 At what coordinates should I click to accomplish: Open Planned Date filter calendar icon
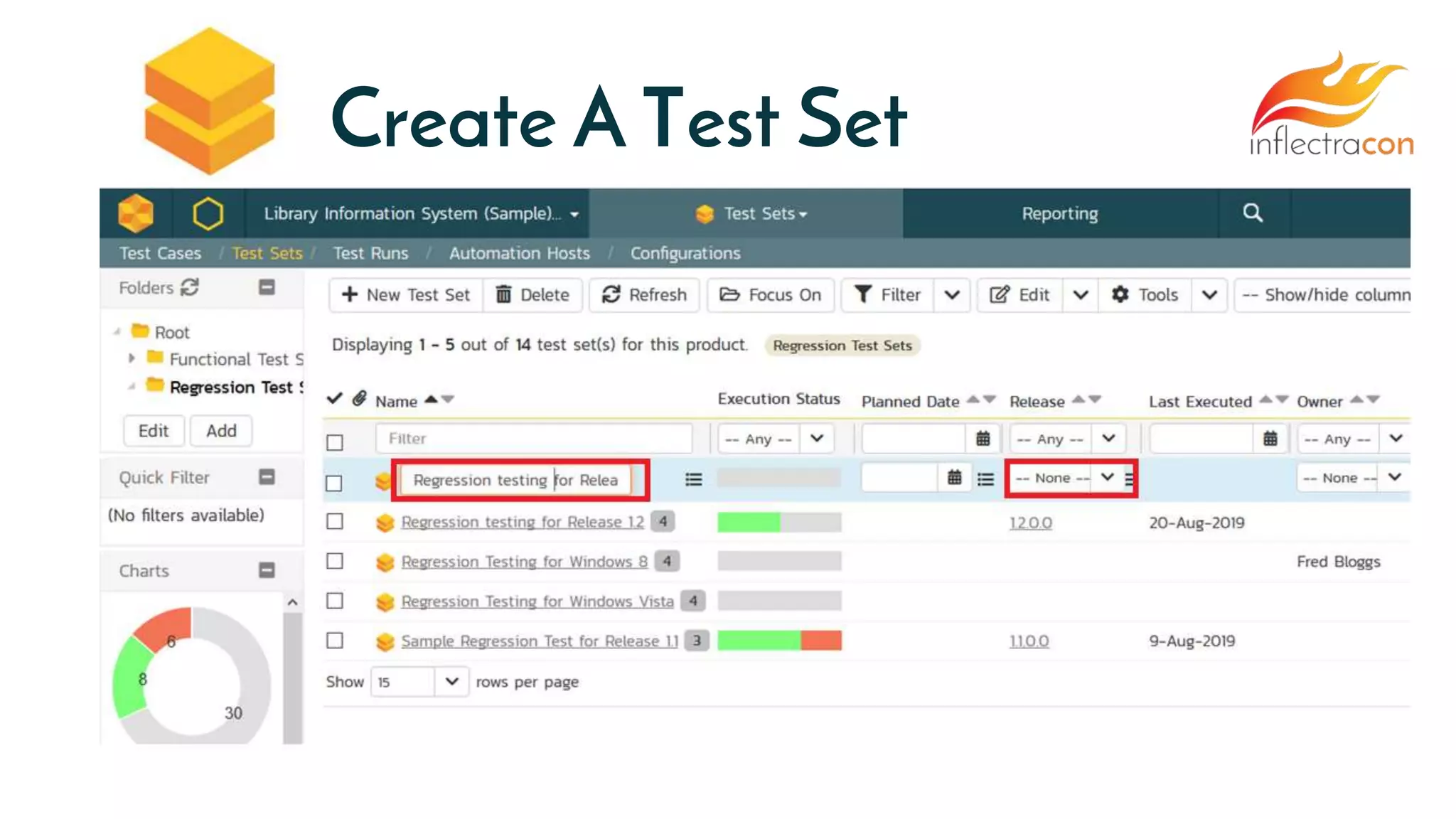(983, 439)
